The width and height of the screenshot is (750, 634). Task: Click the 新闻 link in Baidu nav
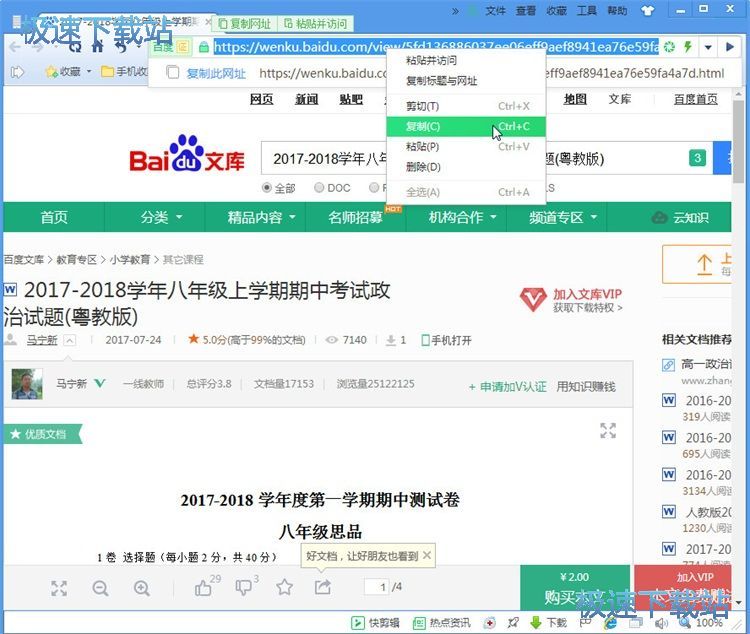pos(307,99)
